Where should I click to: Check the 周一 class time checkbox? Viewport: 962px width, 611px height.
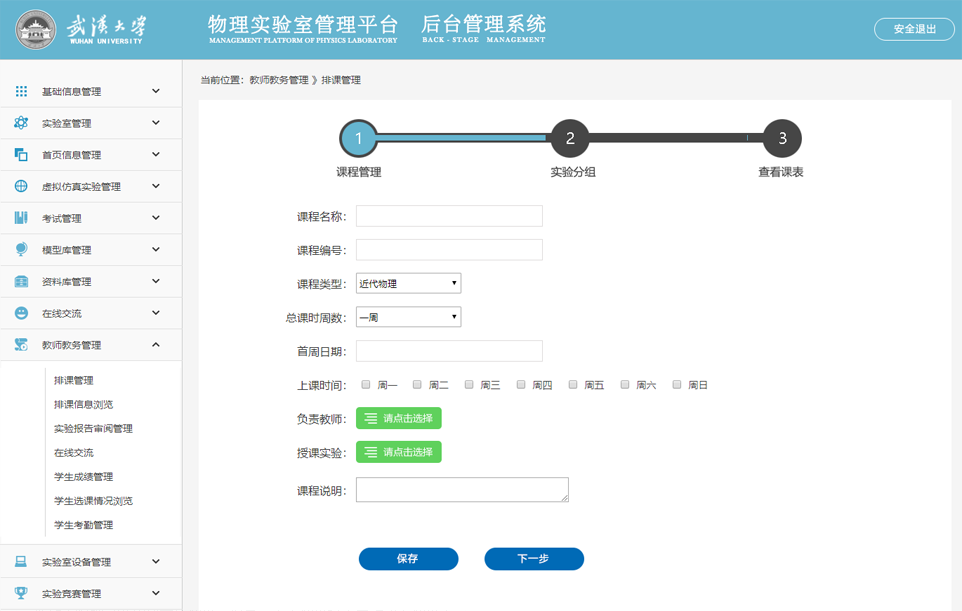[366, 383]
